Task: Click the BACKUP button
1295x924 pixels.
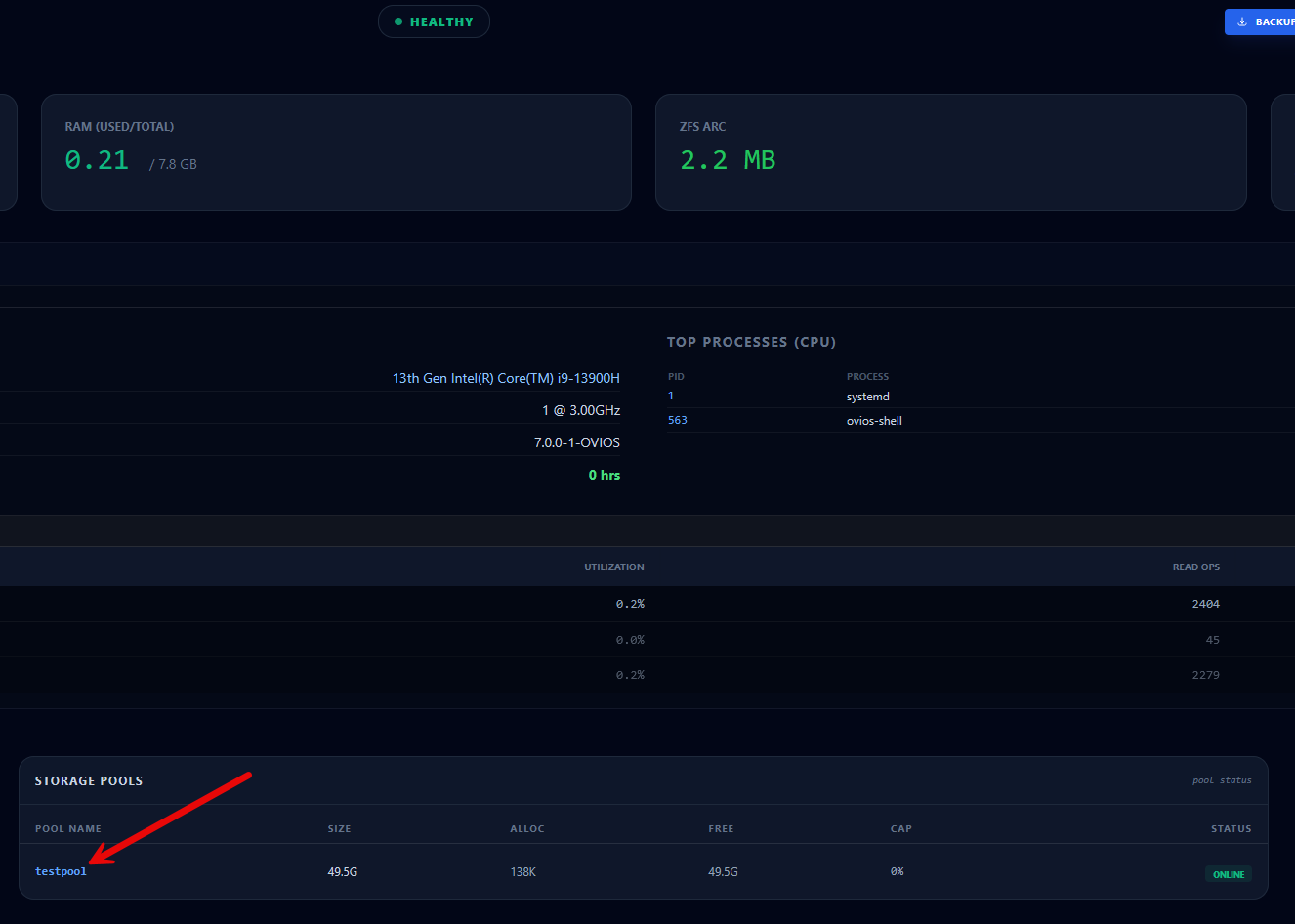Action: tap(1260, 22)
